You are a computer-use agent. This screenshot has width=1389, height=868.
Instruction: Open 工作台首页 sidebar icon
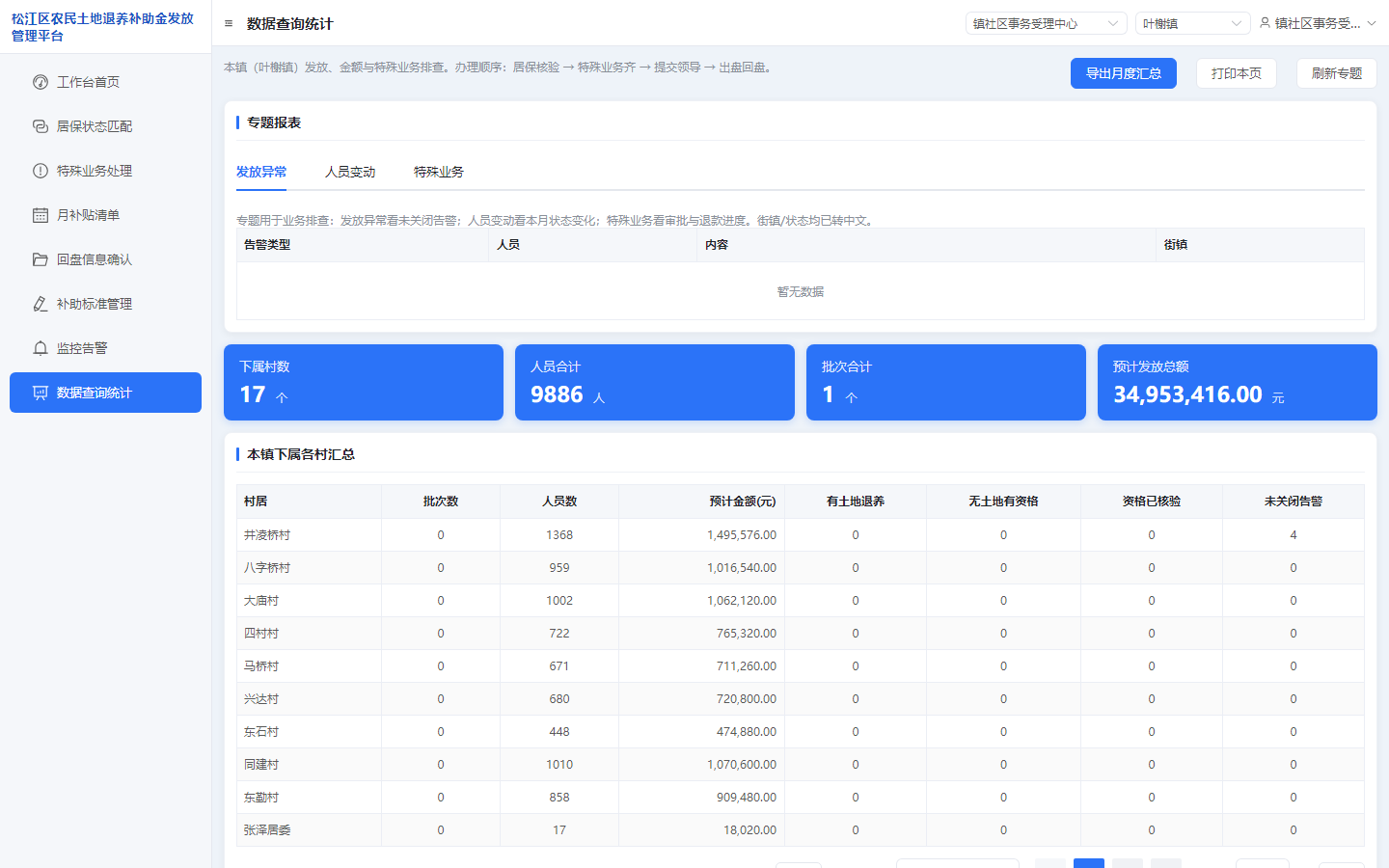click(41, 82)
